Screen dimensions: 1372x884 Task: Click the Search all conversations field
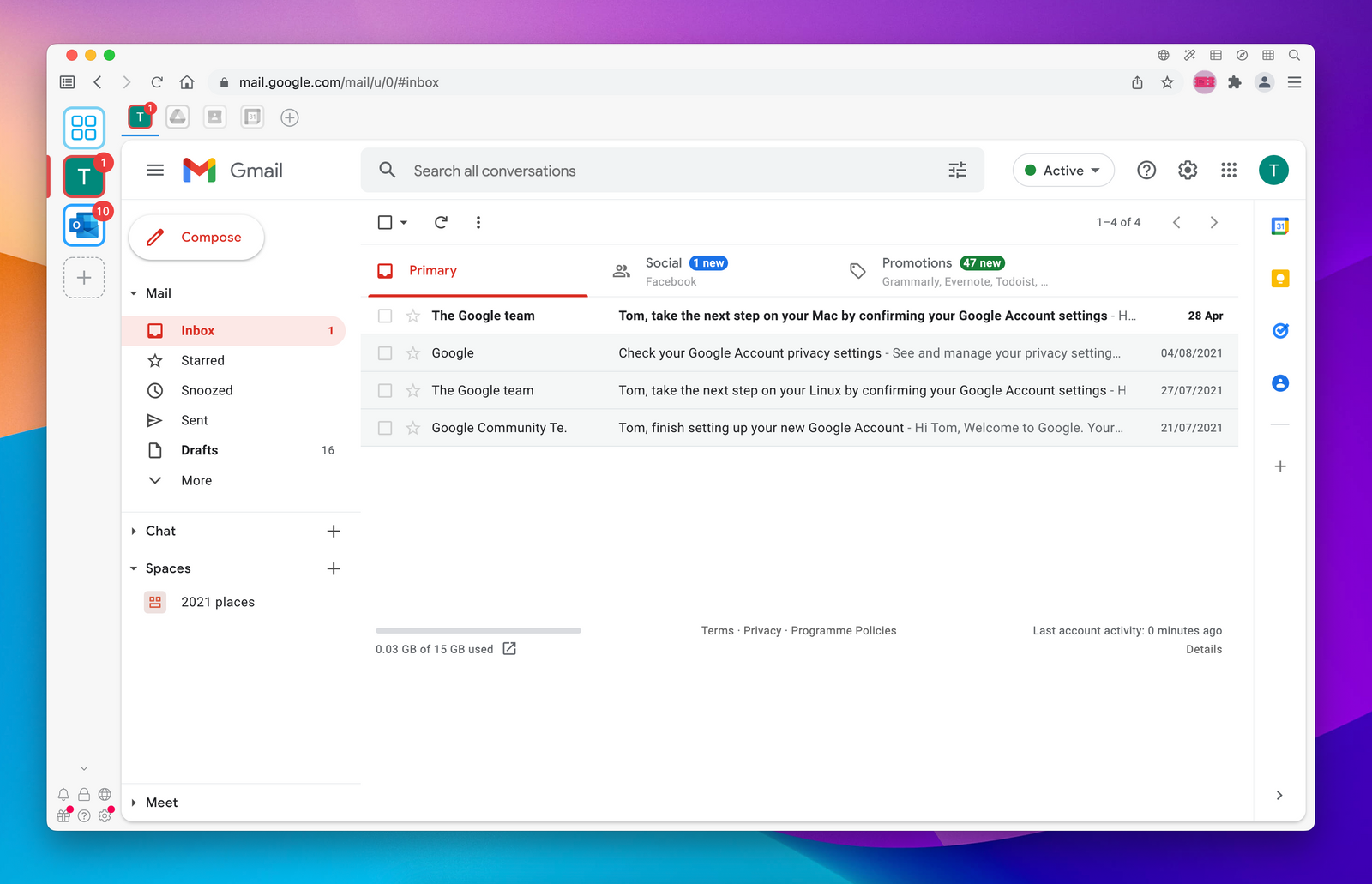click(x=672, y=171)
